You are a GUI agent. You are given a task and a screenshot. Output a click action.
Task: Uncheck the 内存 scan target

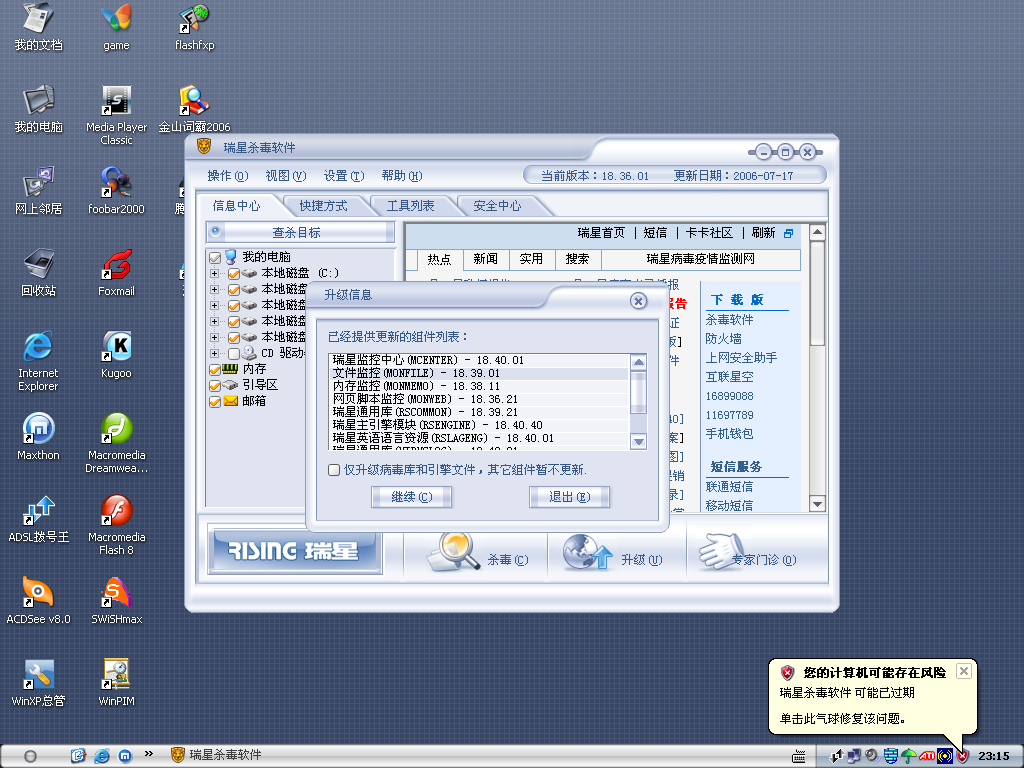click(x=215, y=370)
